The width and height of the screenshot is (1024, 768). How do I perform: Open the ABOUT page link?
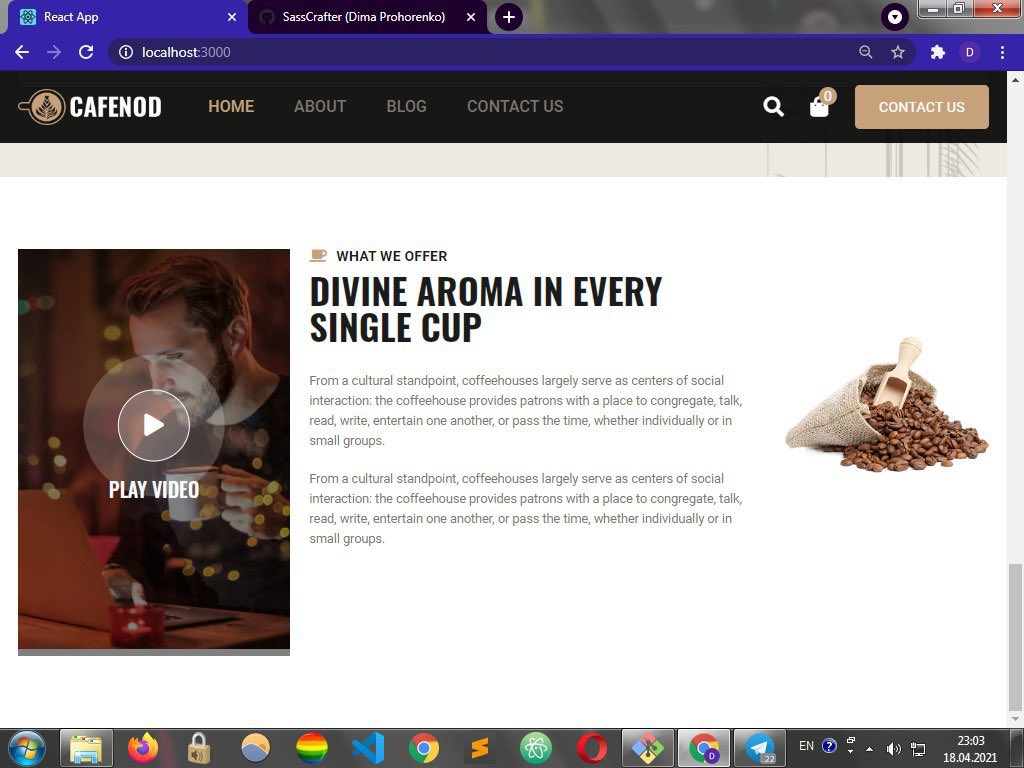tap(320, 106)
